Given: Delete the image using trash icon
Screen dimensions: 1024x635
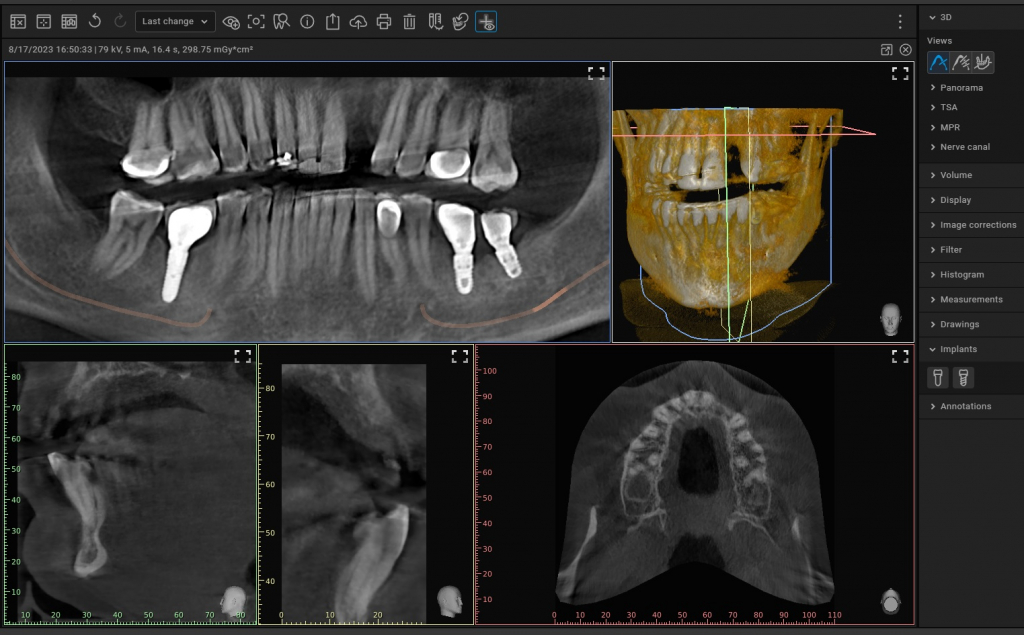Looking at the screenshot, I should pyautogui.click(x=409, y=22).
